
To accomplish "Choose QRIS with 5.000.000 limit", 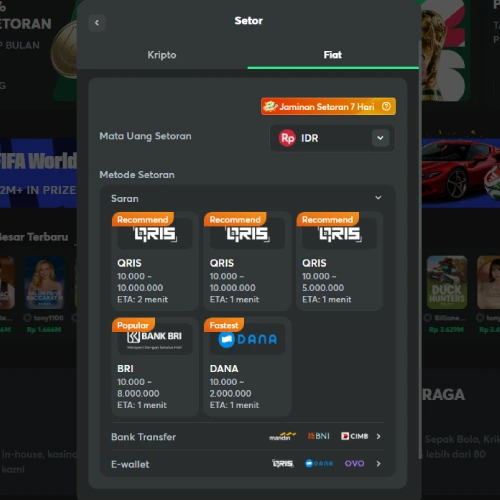I will click(340, 261).
